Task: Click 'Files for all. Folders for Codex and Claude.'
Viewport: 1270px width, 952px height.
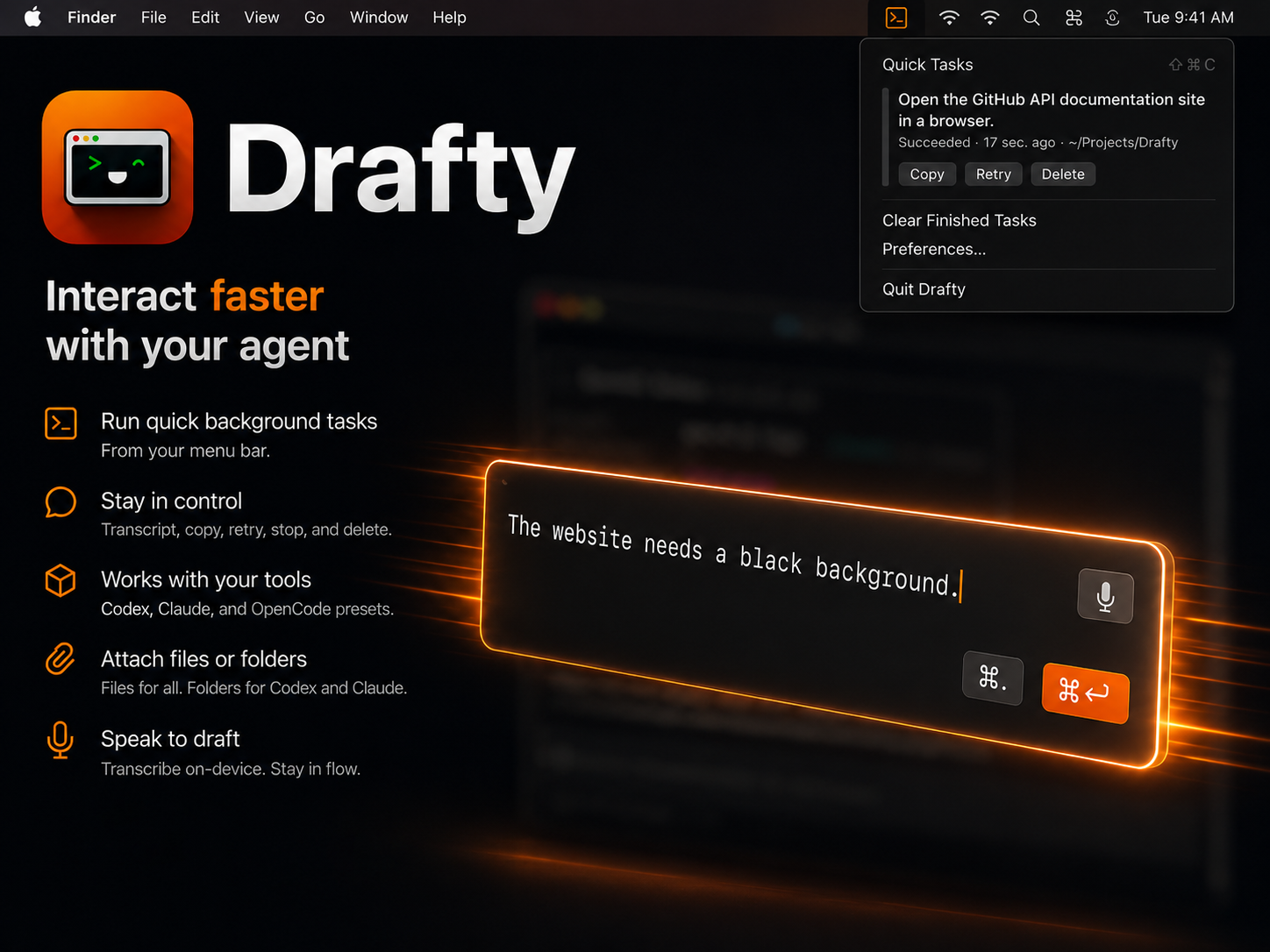Action: coord(254,688)
